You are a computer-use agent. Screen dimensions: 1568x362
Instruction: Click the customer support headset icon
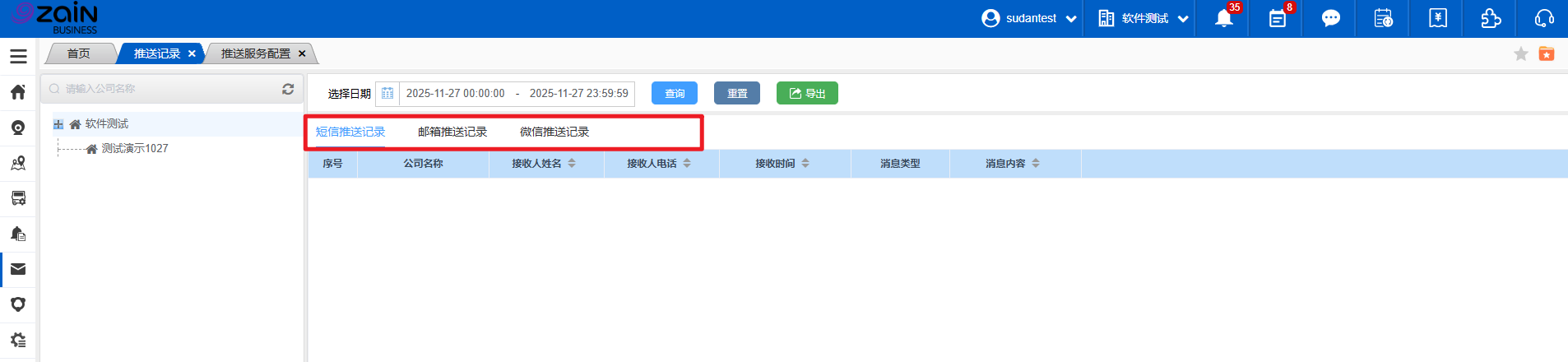1544,19
